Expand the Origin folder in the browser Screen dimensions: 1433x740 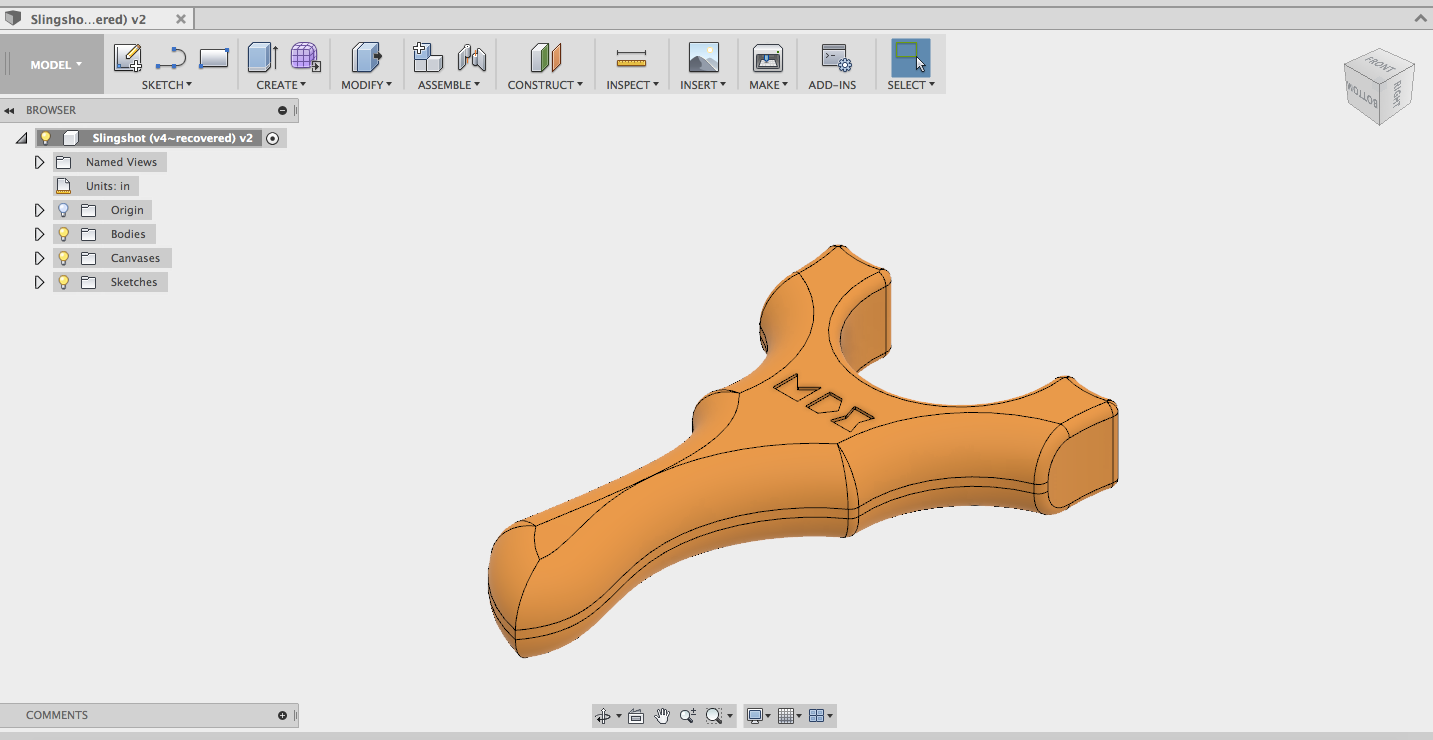tap(39, 209)
